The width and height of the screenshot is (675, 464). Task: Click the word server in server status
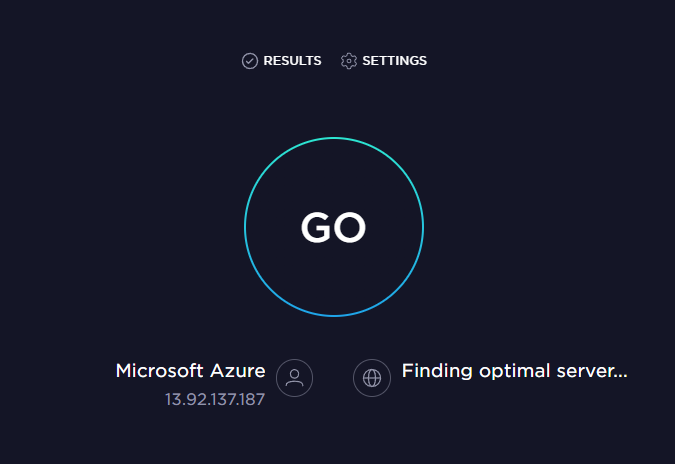coord(587,373)
